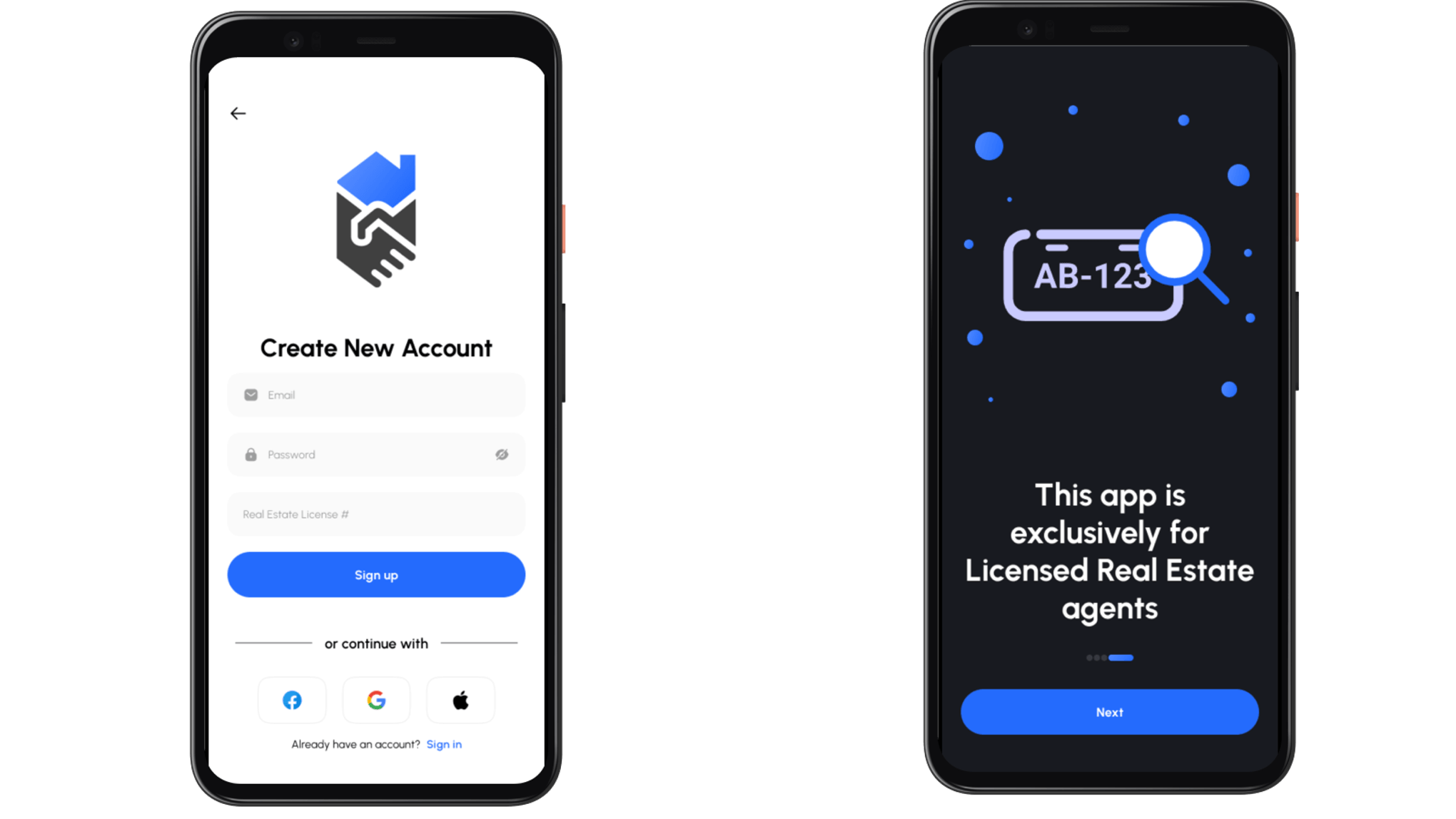Click the blue Sign up button
This screenshot has width=1456, height=819.
[376, 574]
